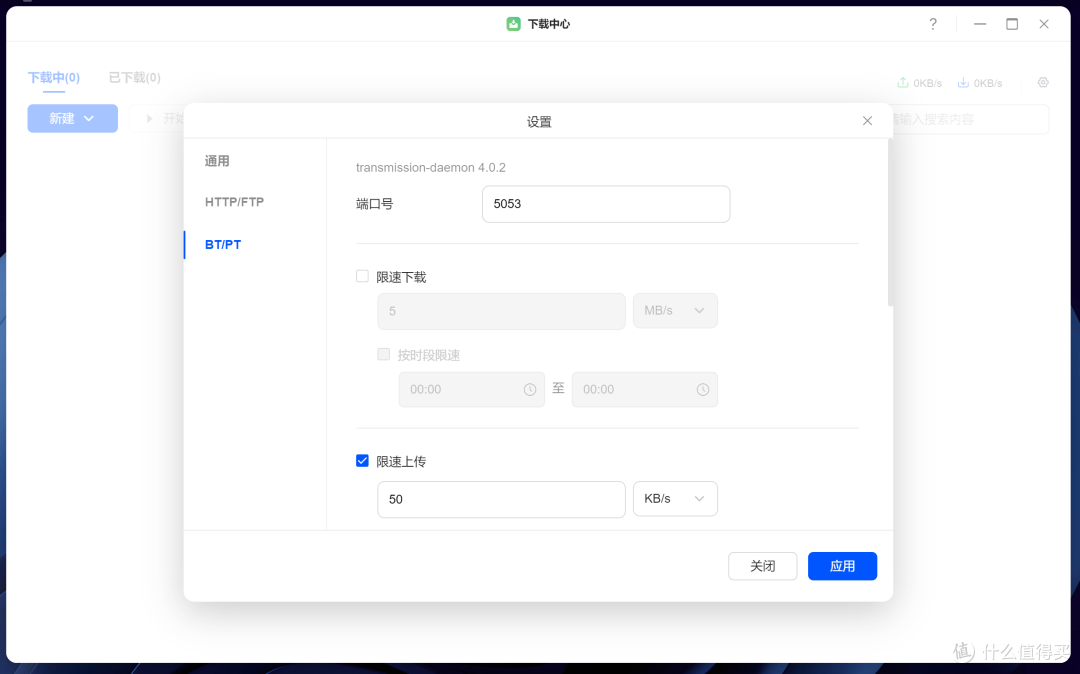Maximize the Download Center window
Screen dimensions: 1080x674
[1012, 24]
